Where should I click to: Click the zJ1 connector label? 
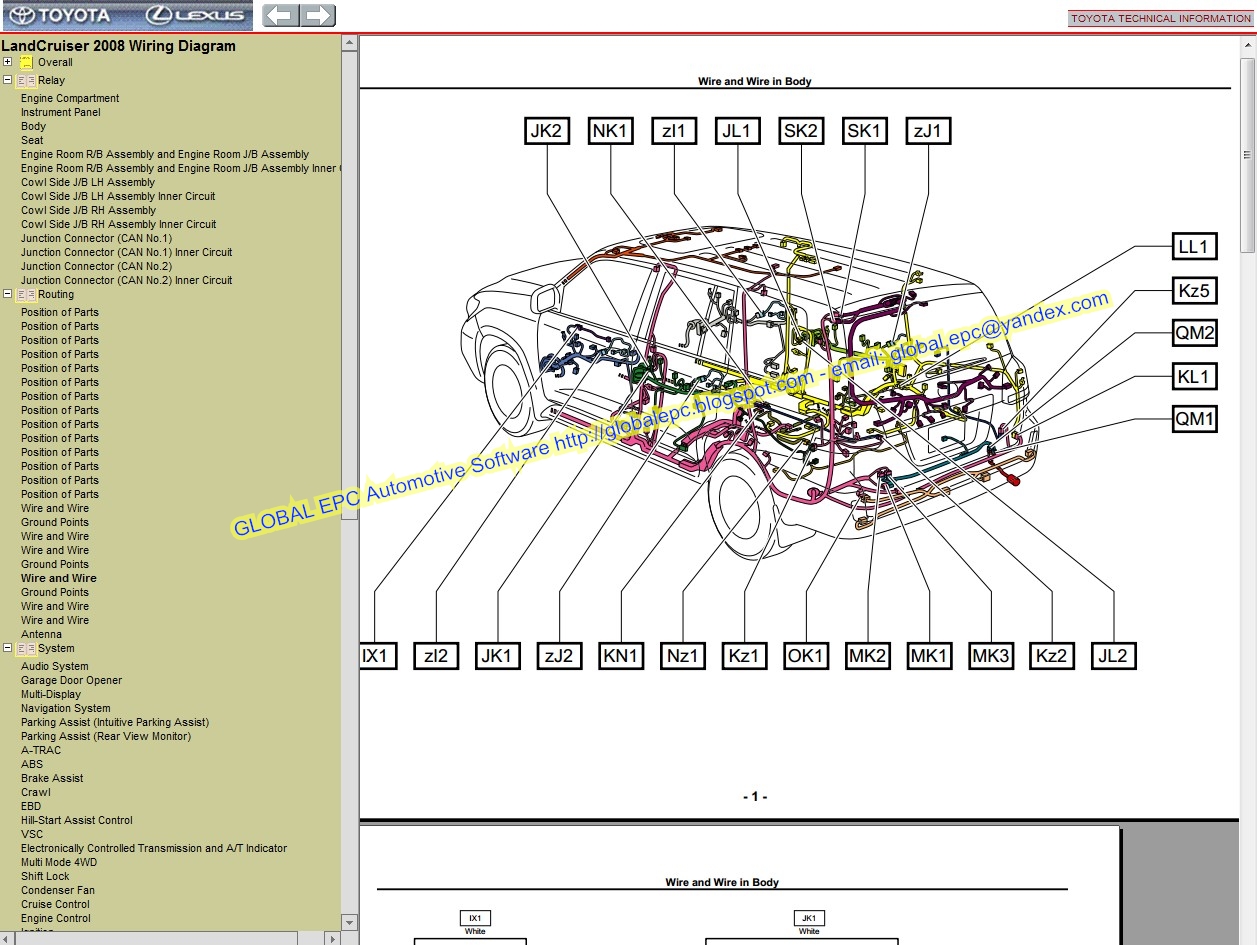(x=928, y=131)
